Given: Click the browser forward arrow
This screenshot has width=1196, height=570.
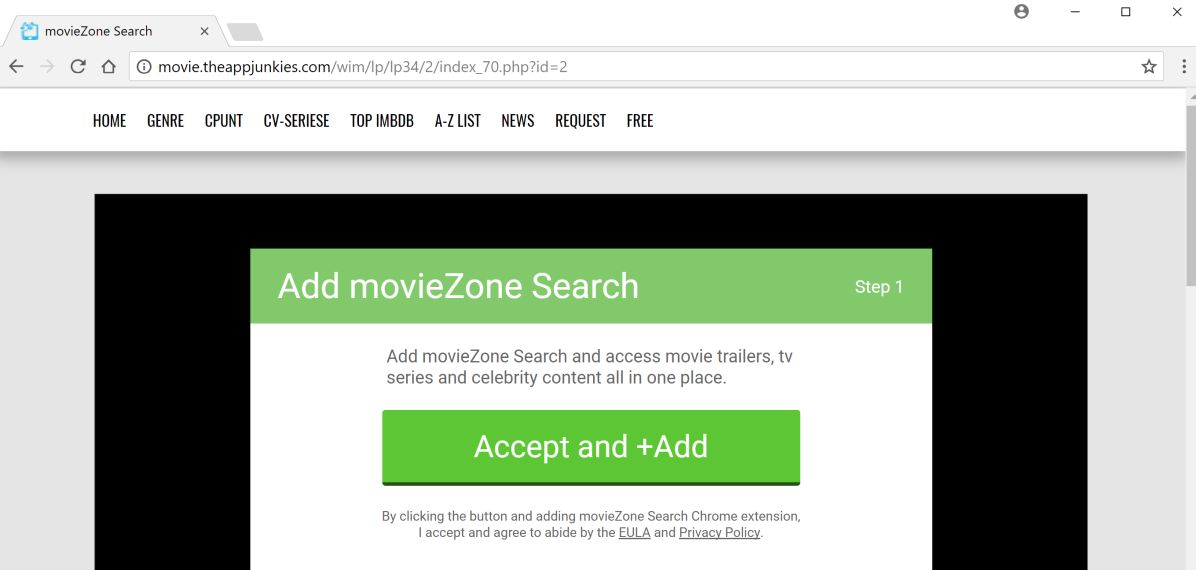Looking at the screenshot, I should 47,66.
